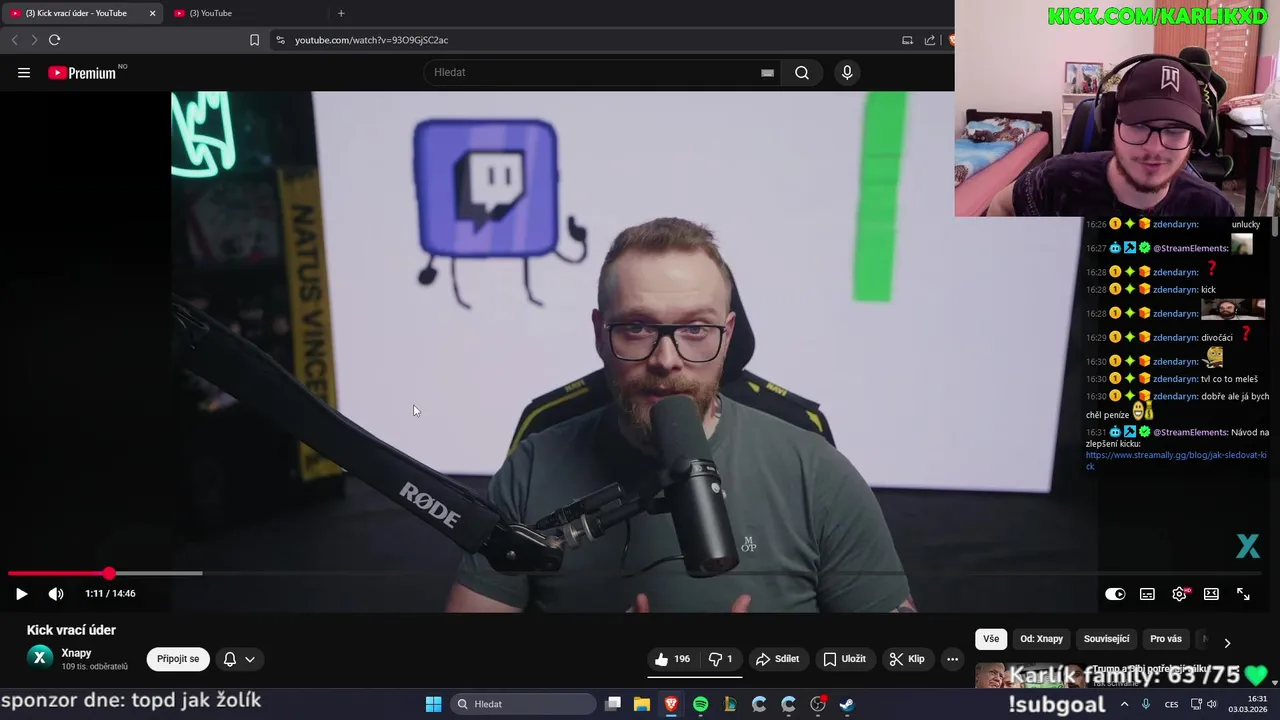
Task: Mute the video volume speaker icon
Action: point(56,594)
